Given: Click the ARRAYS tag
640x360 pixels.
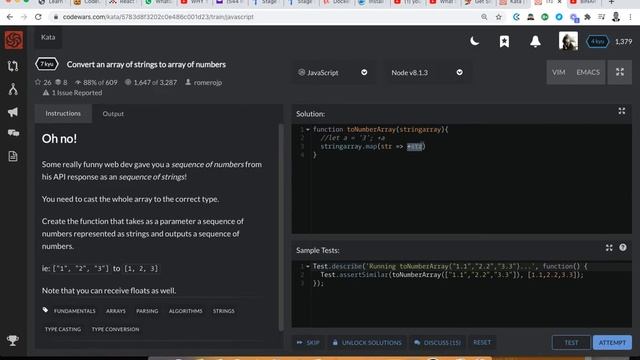Looking at the screenshot, I should coord(116,311).
